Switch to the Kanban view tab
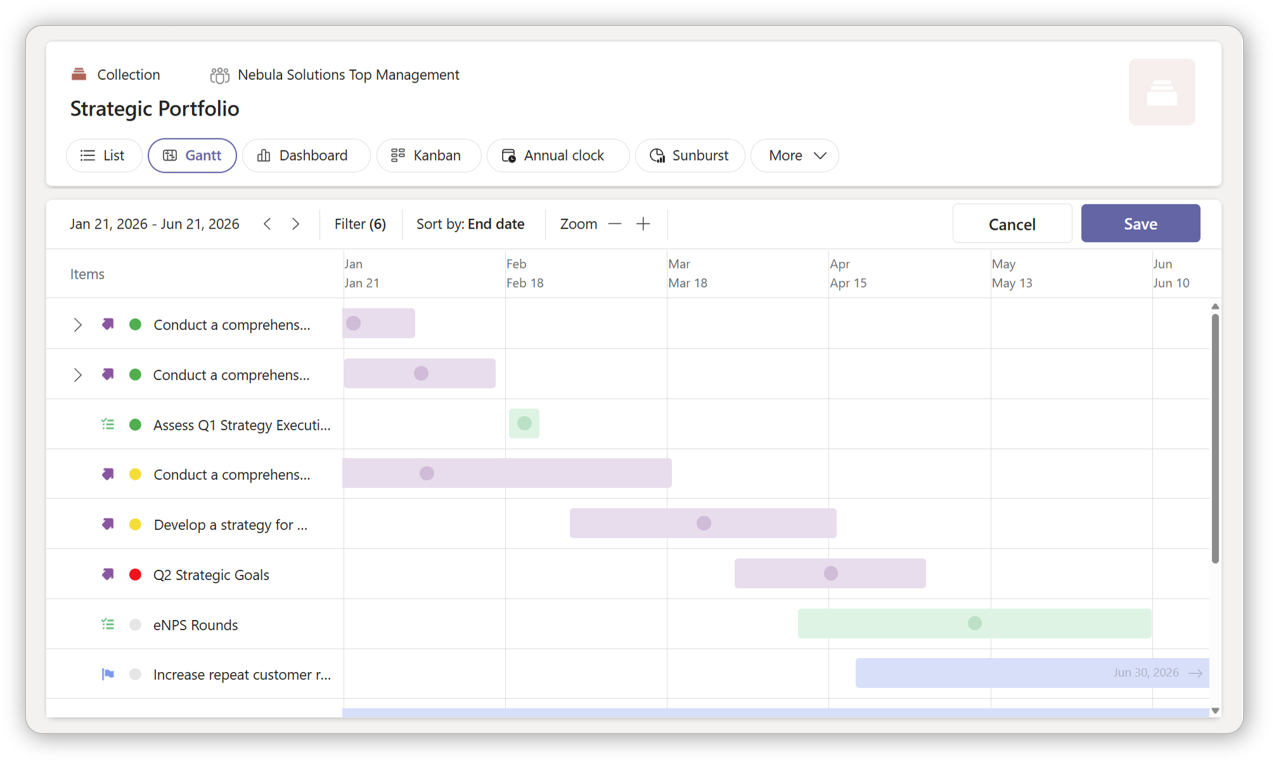This screenshot has height=763, width=1273. click(427, 155)
